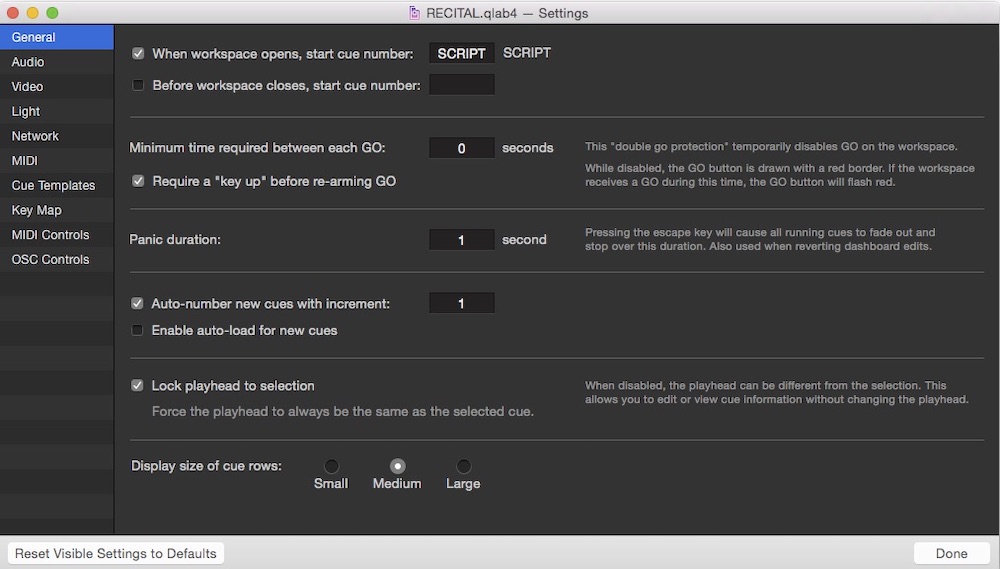This screenshot has width=1000, height=569.
Task: Enable auto-load for new cues
Action: coord(138,330)
